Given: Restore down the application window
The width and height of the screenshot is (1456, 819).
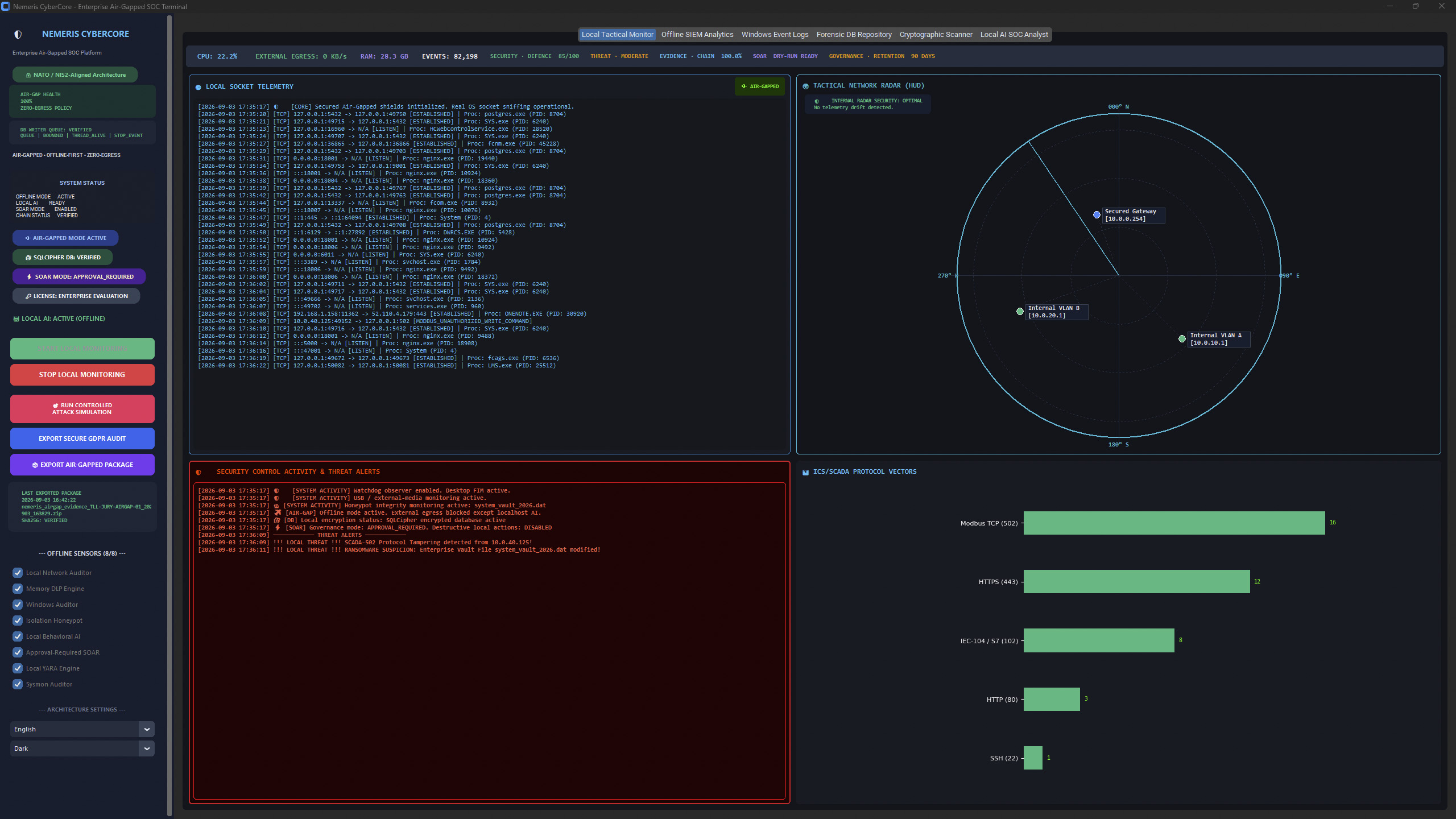Looking at the screenshot, I should 1416,6.
